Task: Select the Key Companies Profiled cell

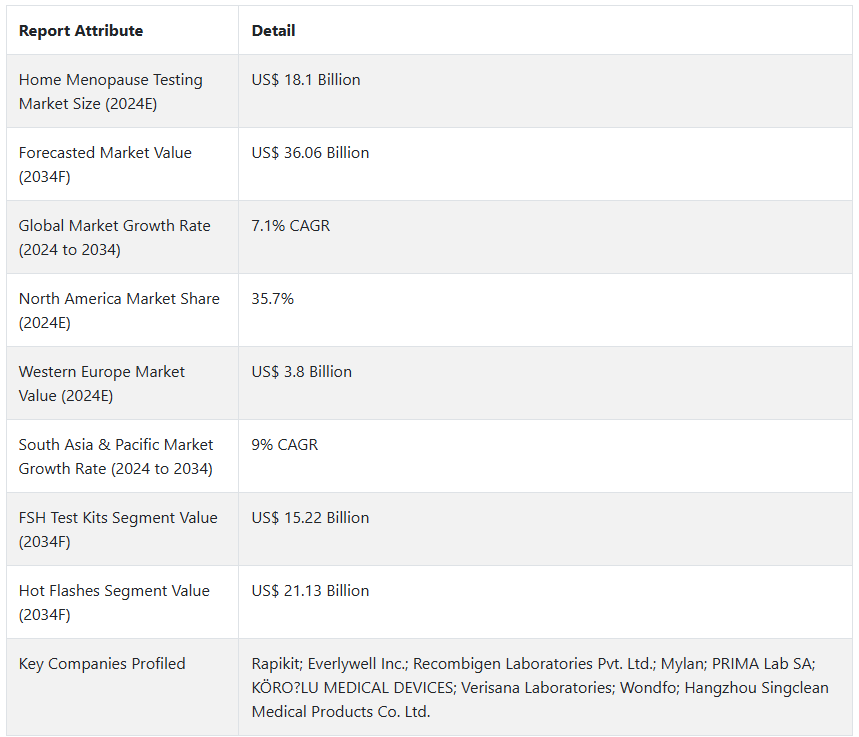Action: pyautogui.click(x=102, y=664)
